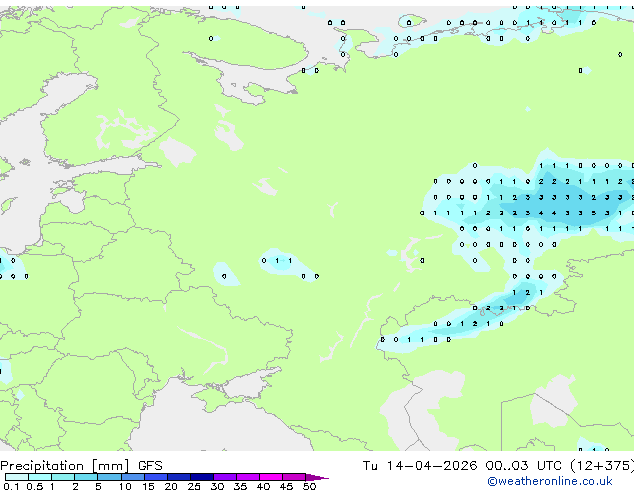Screen dimensions: 634x490
Task: Select the 2–5 mm legend color swatch
Action: (x=86, y=477)
